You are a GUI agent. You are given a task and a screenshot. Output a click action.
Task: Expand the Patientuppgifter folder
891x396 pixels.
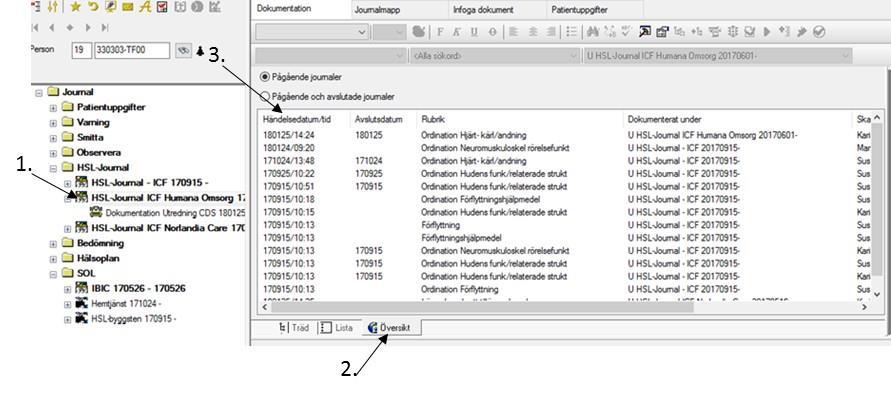point(53,107)
